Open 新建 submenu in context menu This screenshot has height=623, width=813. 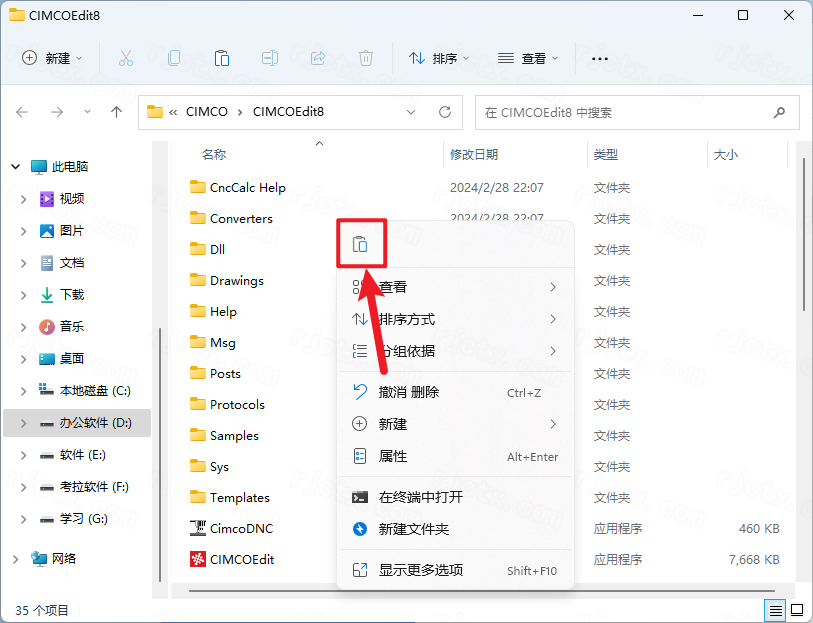pos(456,424)
